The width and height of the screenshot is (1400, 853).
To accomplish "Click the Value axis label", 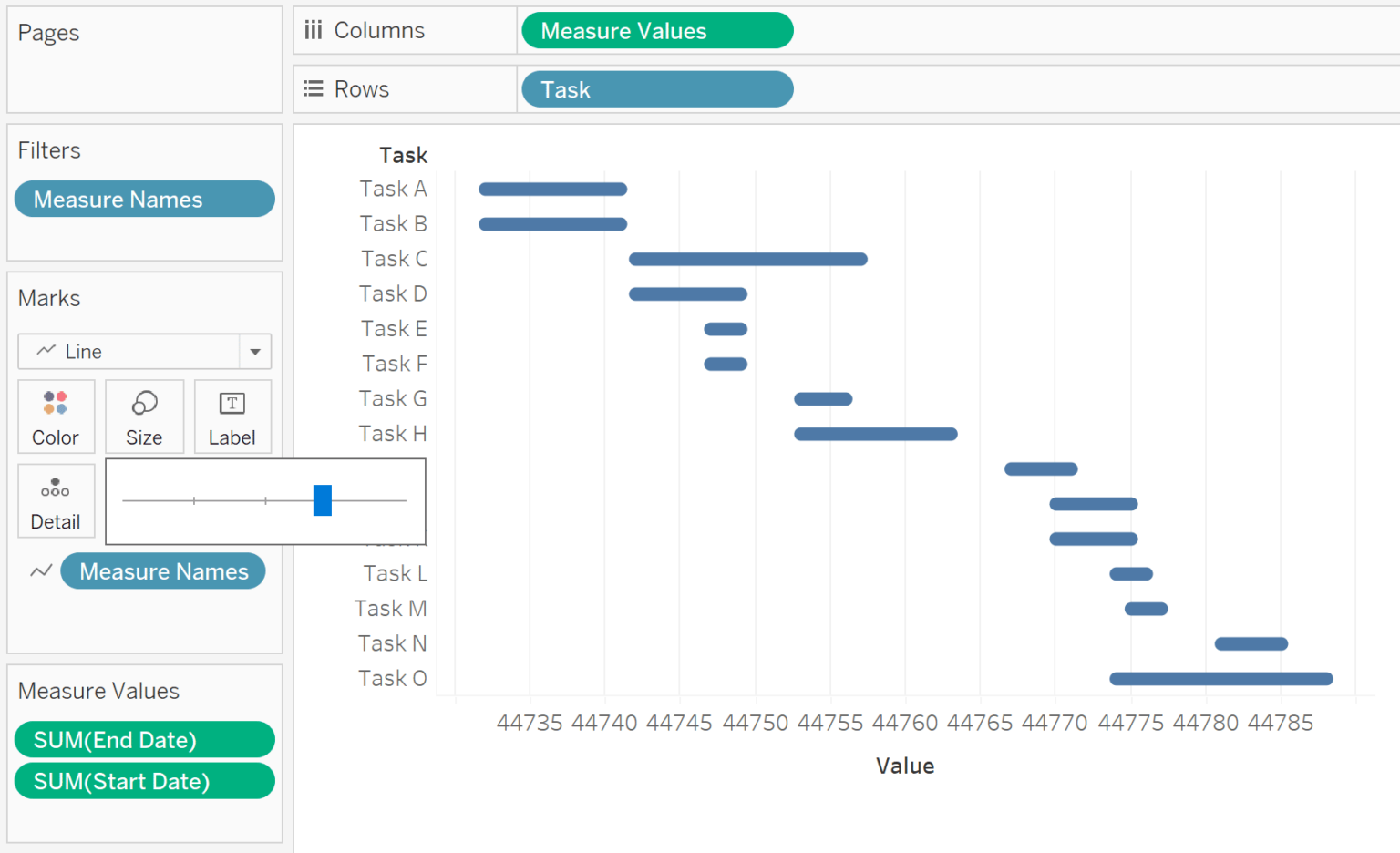I will click(x=905, y=766).
